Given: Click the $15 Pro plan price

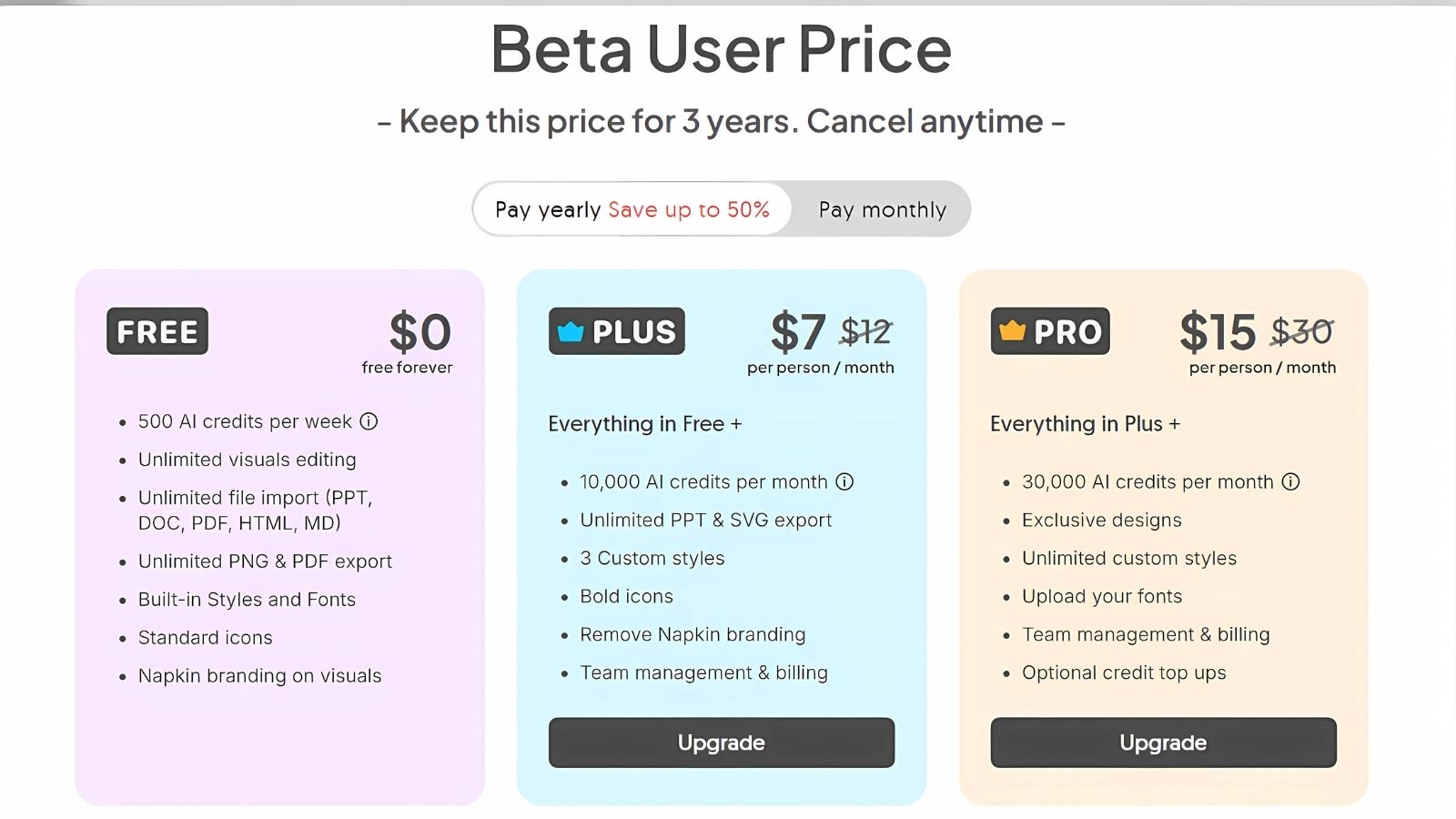Looking at the screenshot, I should coord(1218,331).
